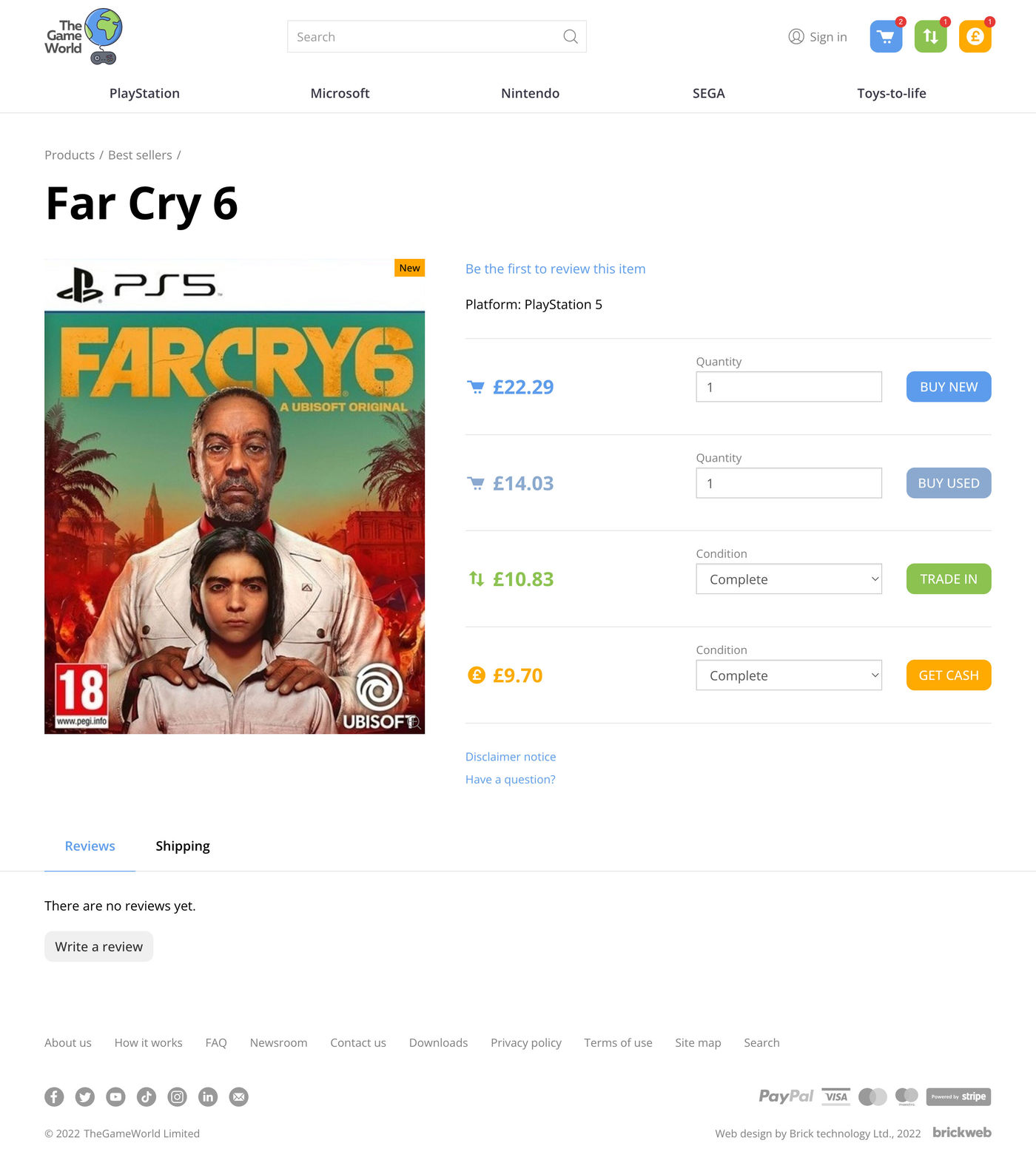Viewport: 1036px width, 1160px height.
Task: Switch to the Shipping tab
Action: point(183,846)
